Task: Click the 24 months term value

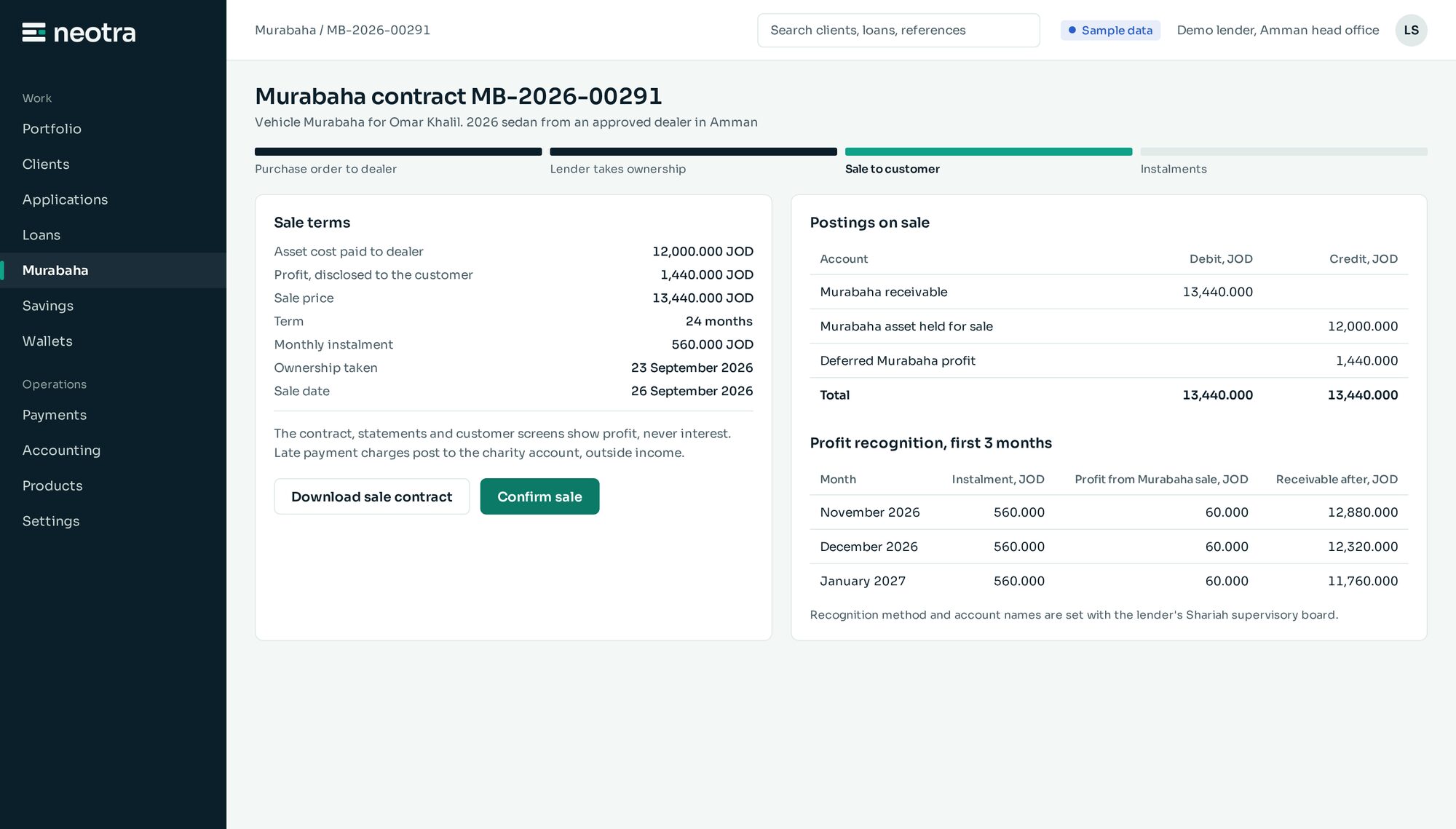Action: (719, 321)
